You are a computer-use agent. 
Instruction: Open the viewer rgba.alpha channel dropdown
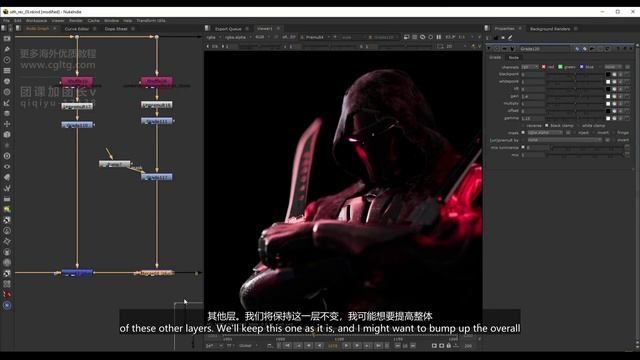coord(238,37)
